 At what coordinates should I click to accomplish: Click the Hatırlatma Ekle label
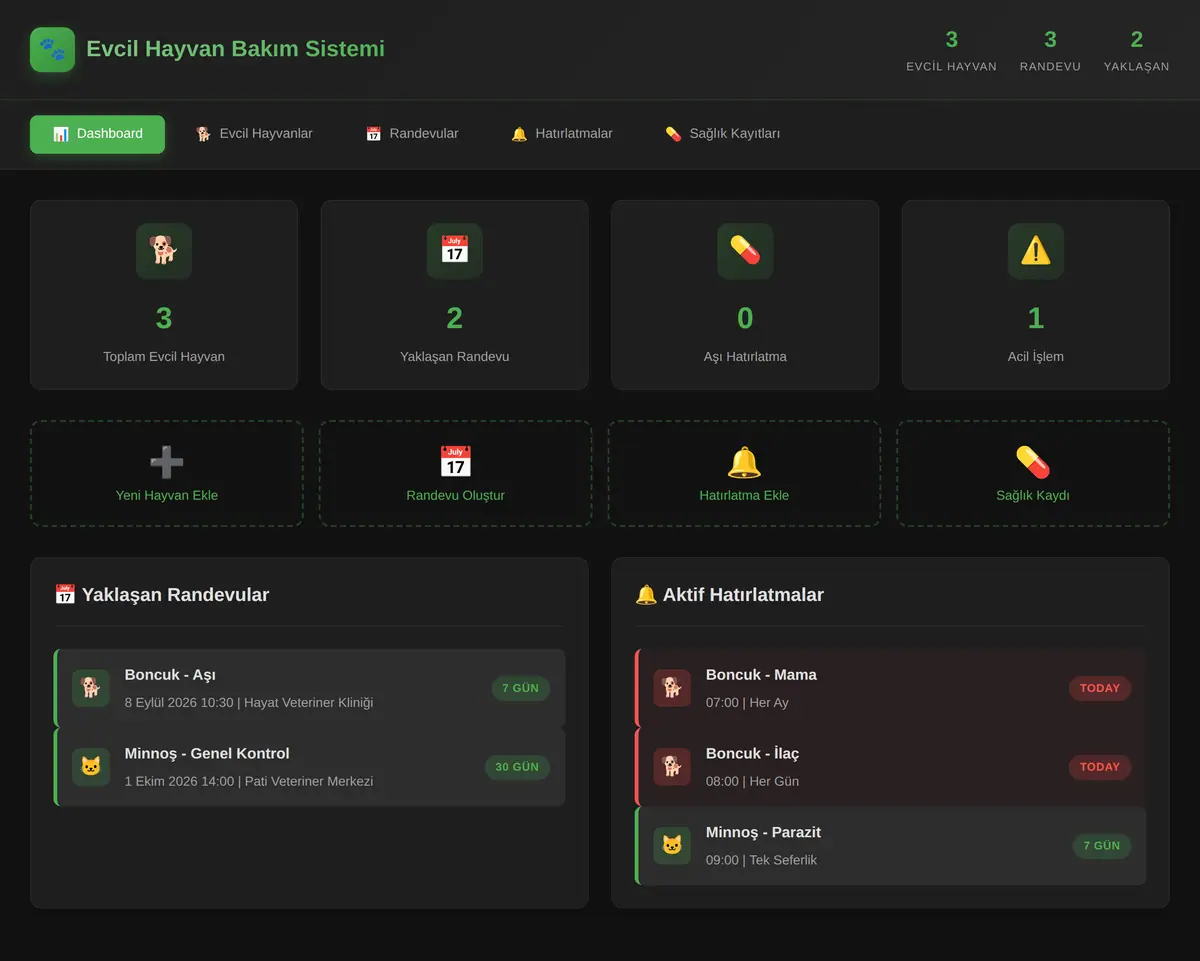(x=744, y=495)
